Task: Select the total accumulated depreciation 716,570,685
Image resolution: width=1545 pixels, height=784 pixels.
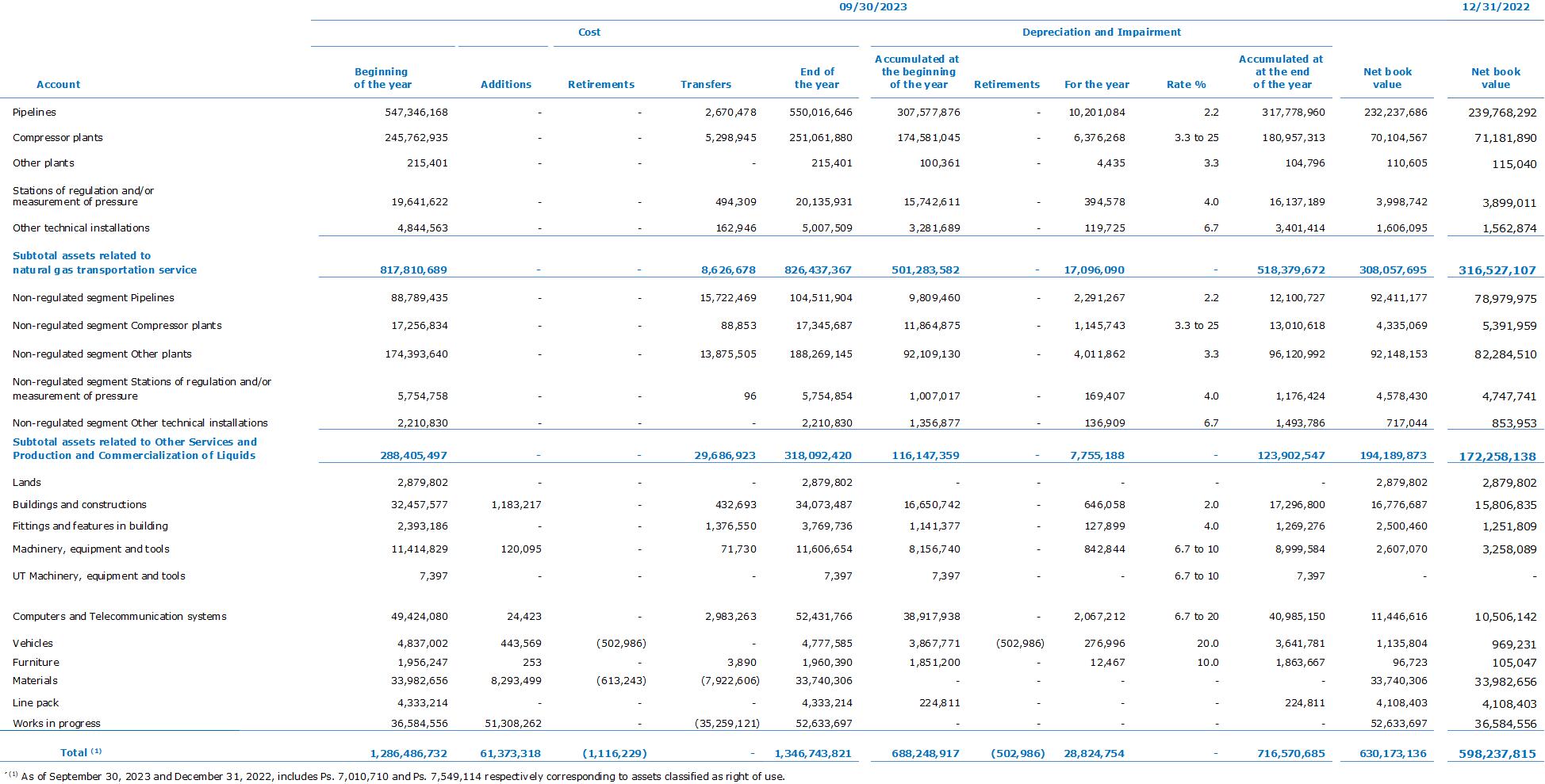Action: (x=1291, y=754)
